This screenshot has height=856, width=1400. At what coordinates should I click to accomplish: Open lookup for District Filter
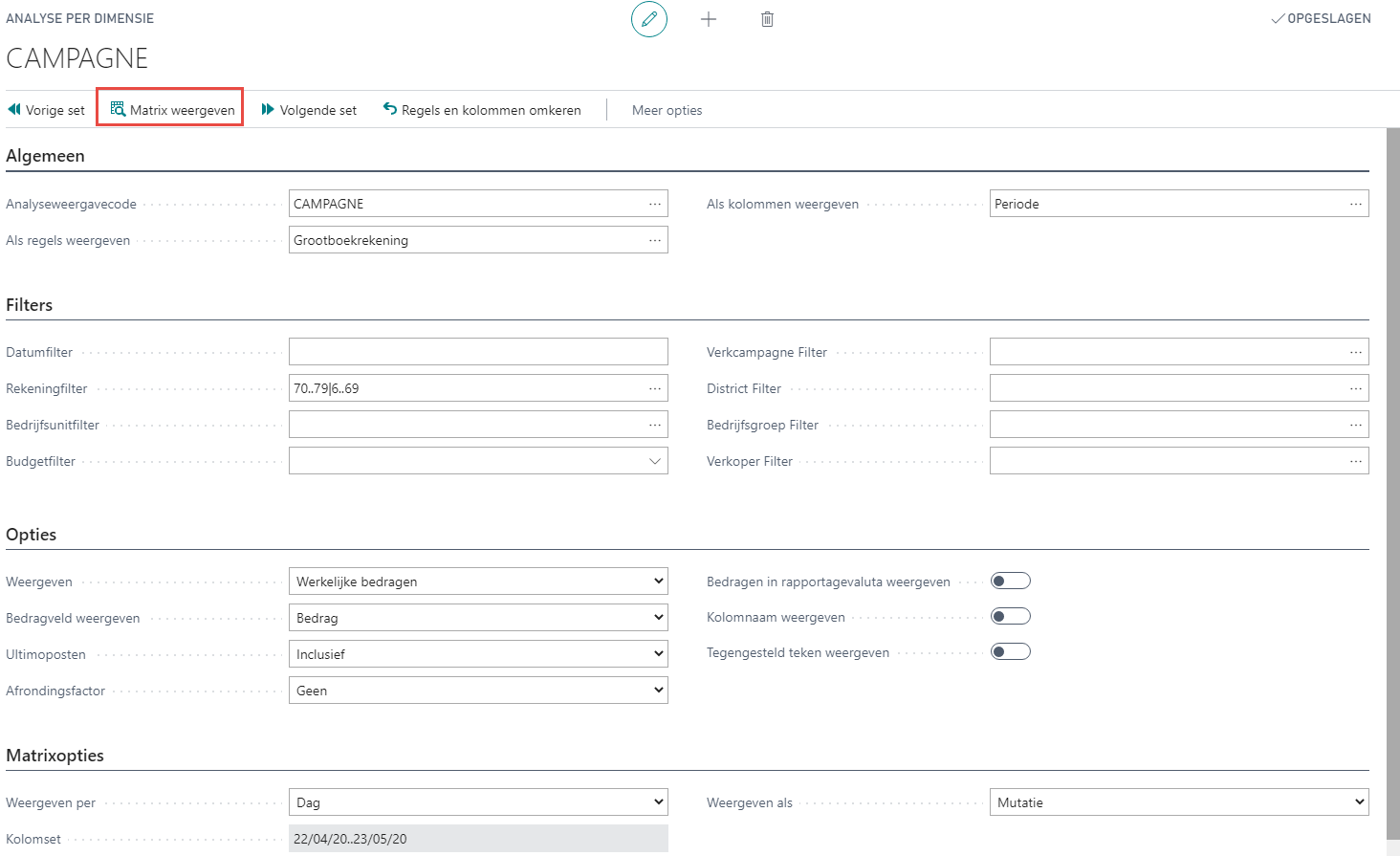click(x=1356, y=388)
